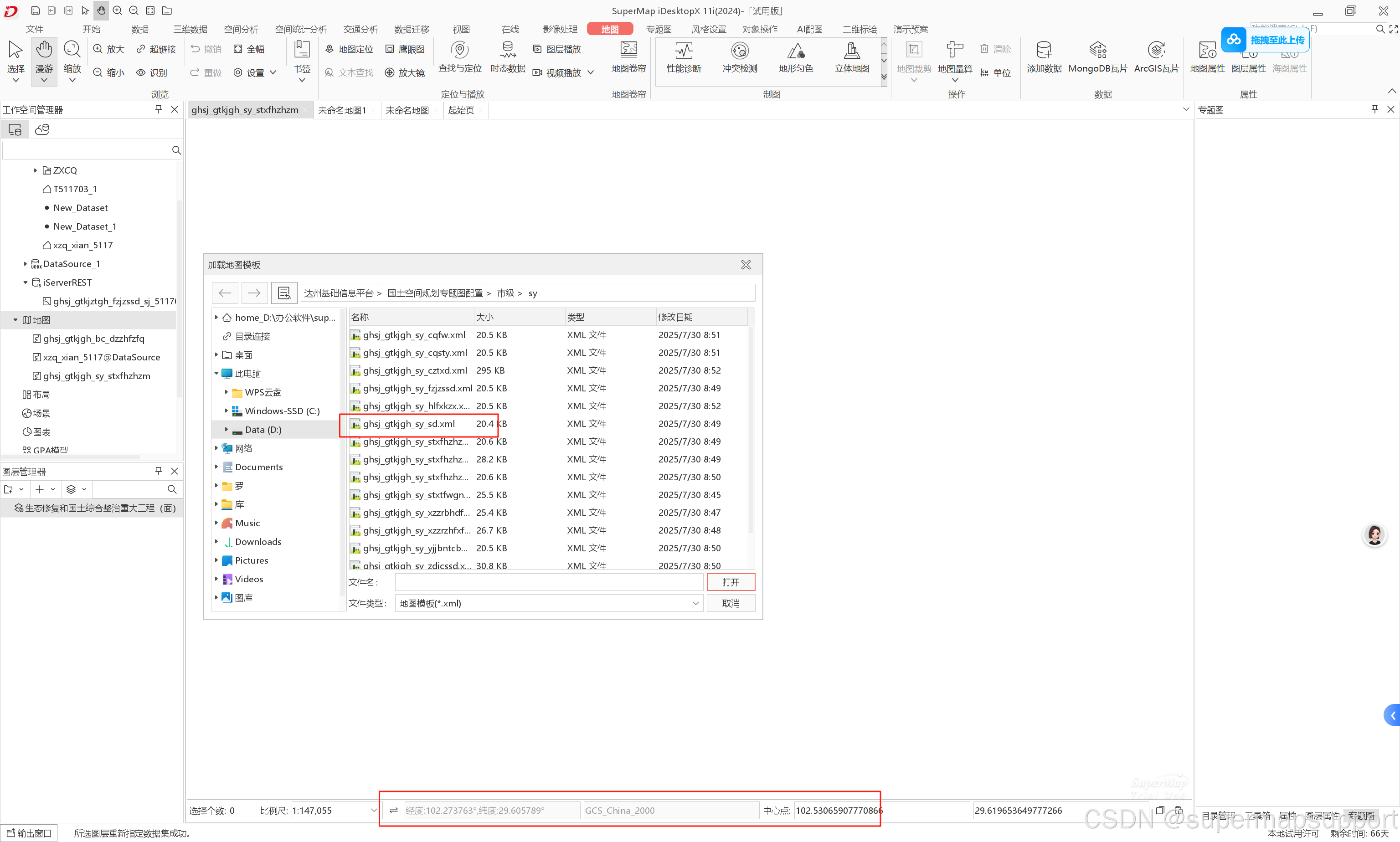Collapse the iServerREST tree node

point(25,282)
